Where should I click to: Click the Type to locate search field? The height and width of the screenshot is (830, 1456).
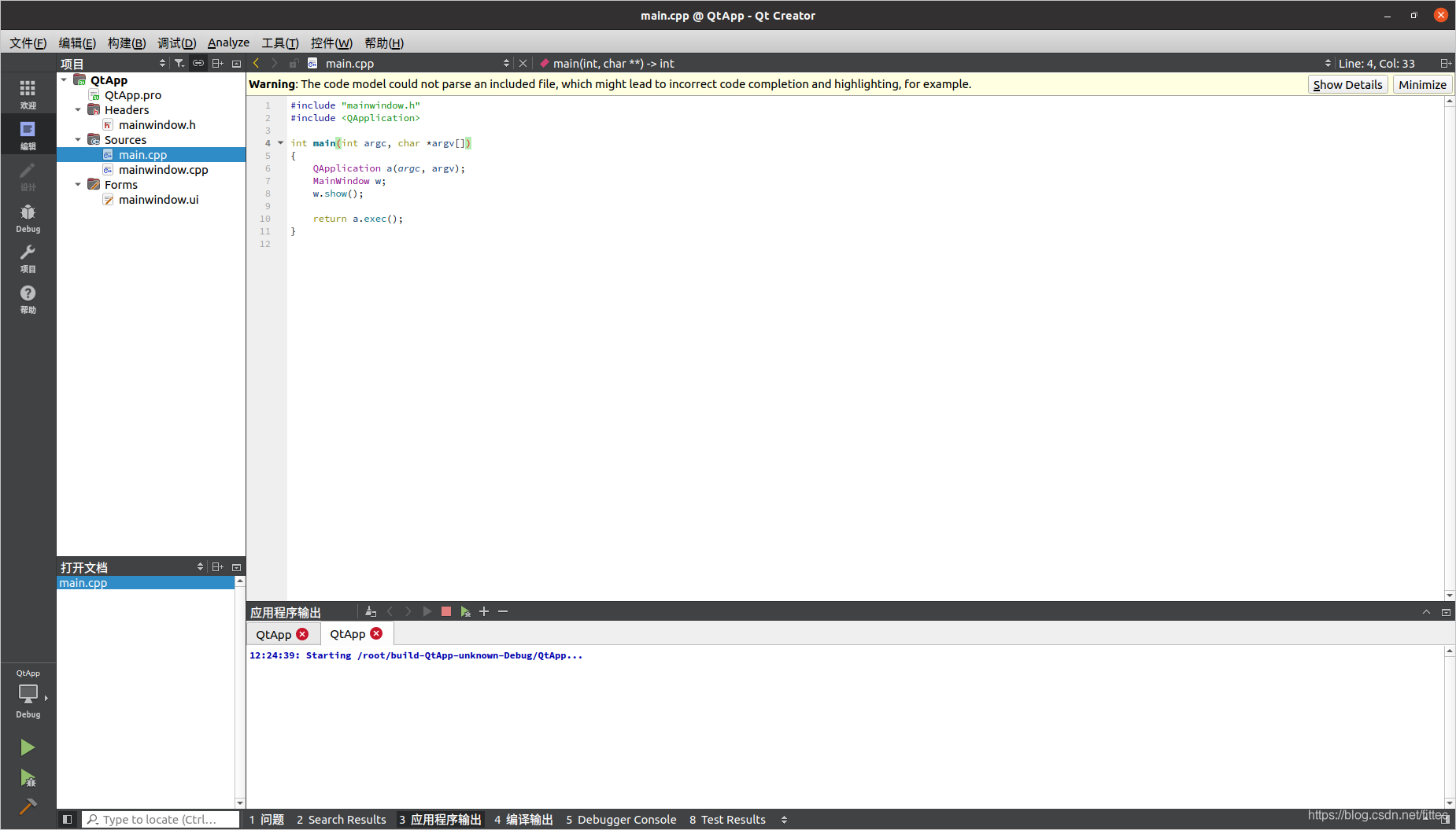(161, 820)
